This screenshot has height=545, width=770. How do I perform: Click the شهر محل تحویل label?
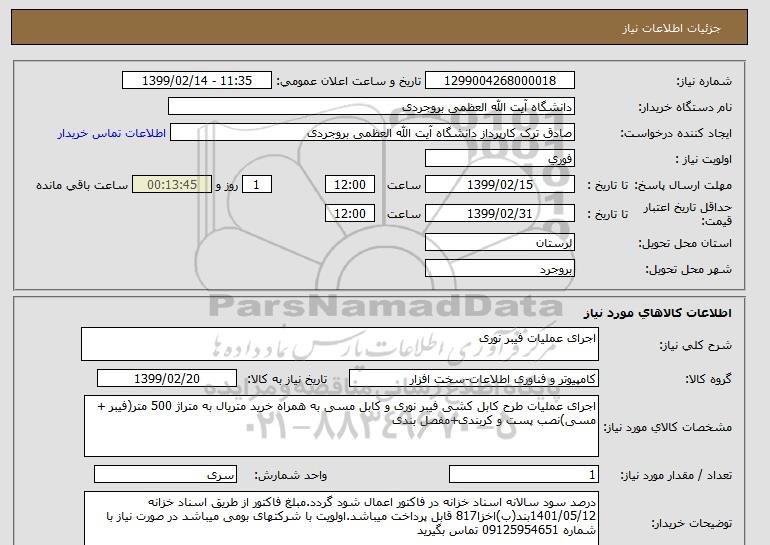688,270
